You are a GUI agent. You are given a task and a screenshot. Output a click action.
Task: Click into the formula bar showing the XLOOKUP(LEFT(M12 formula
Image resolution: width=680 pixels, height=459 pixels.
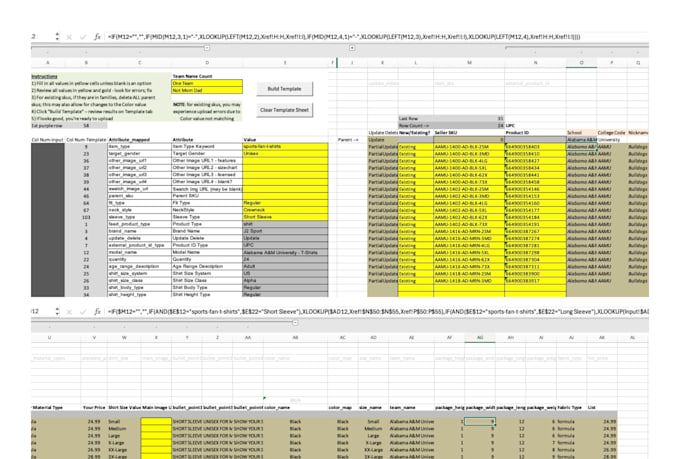click(376, 37)
